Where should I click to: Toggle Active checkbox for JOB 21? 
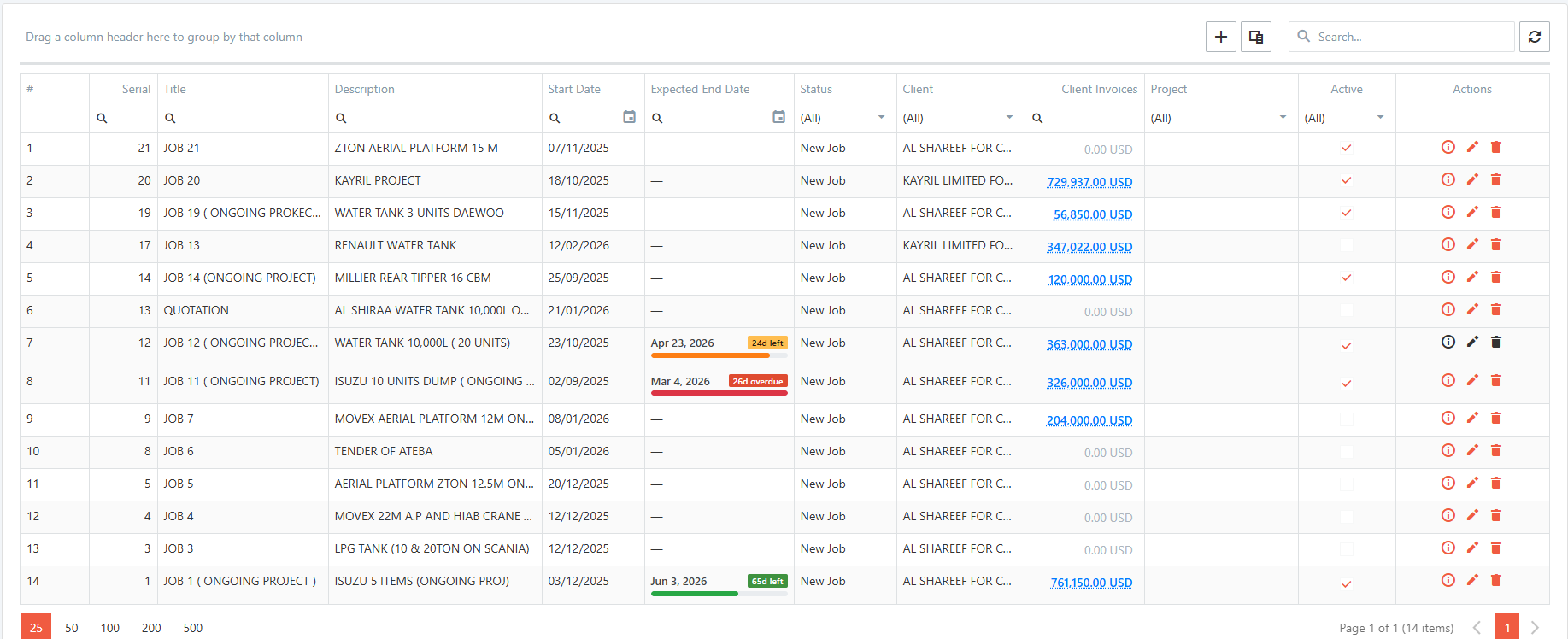point(1346,148)
